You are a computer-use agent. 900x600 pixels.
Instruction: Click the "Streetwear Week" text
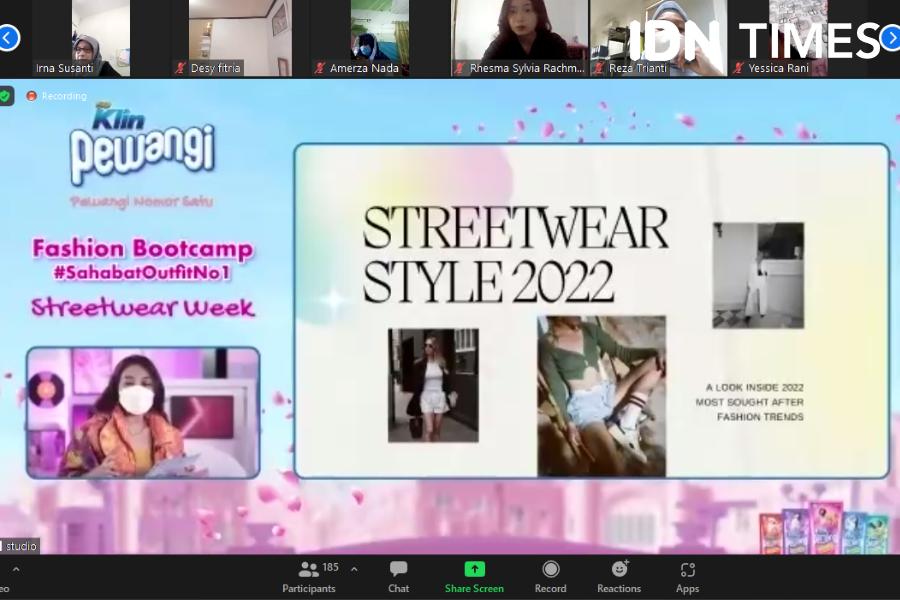(142, 307)
